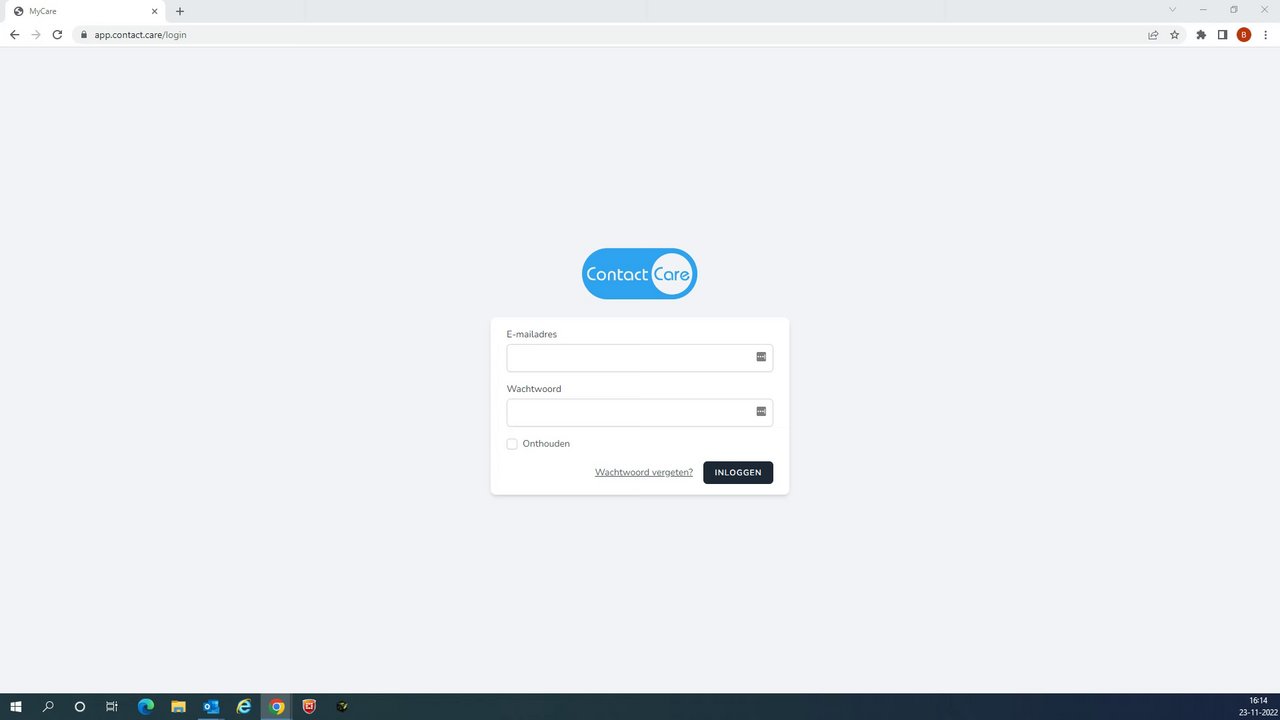The width and height of the screenshot is (1280, 720).
Task: Open Task View on the taskbar
Action: 112,706
